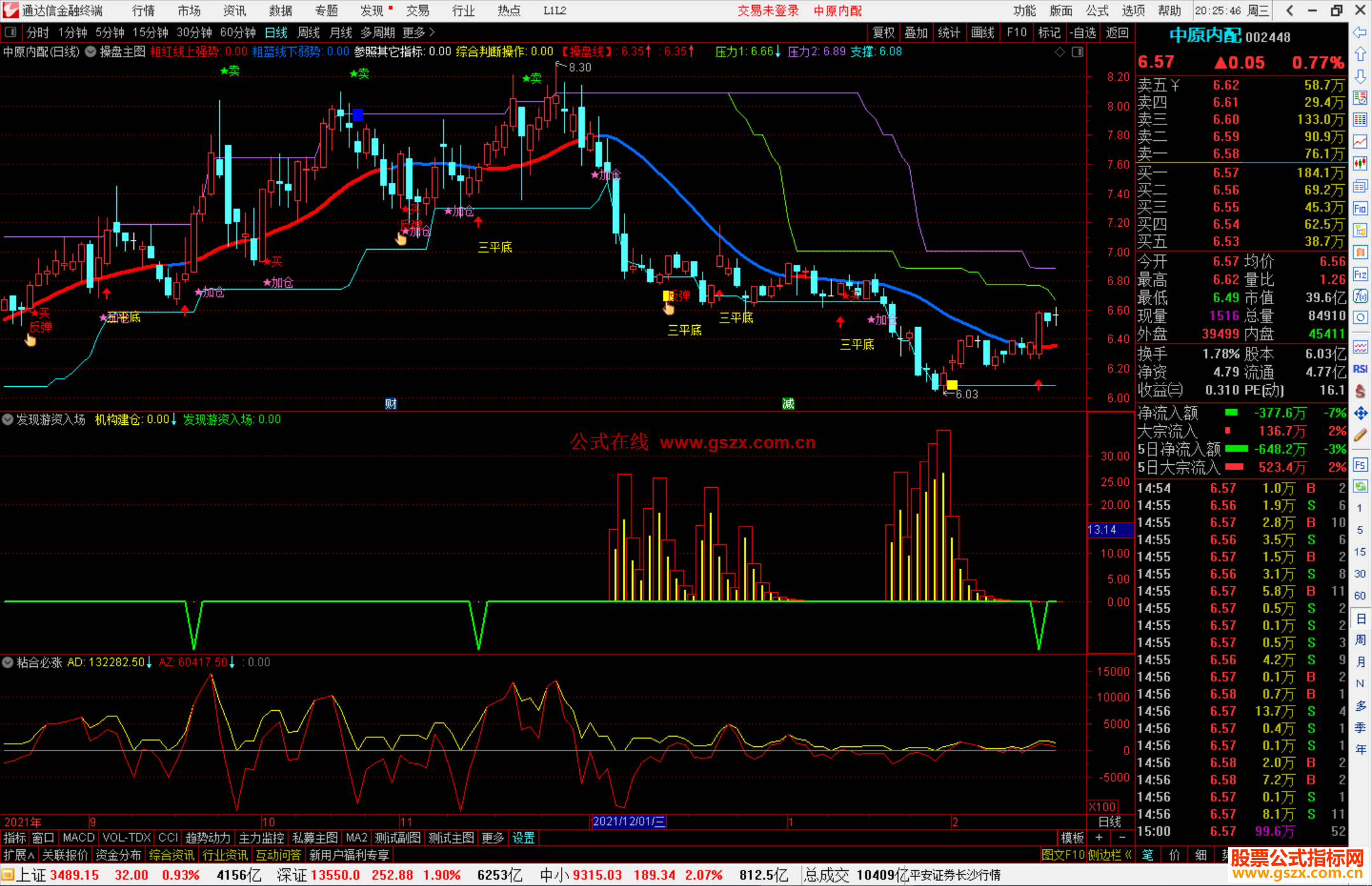Open the 复权 adjustment dropdown
The height and width of the screenshot is (886, 1372).
click(884, 32)
